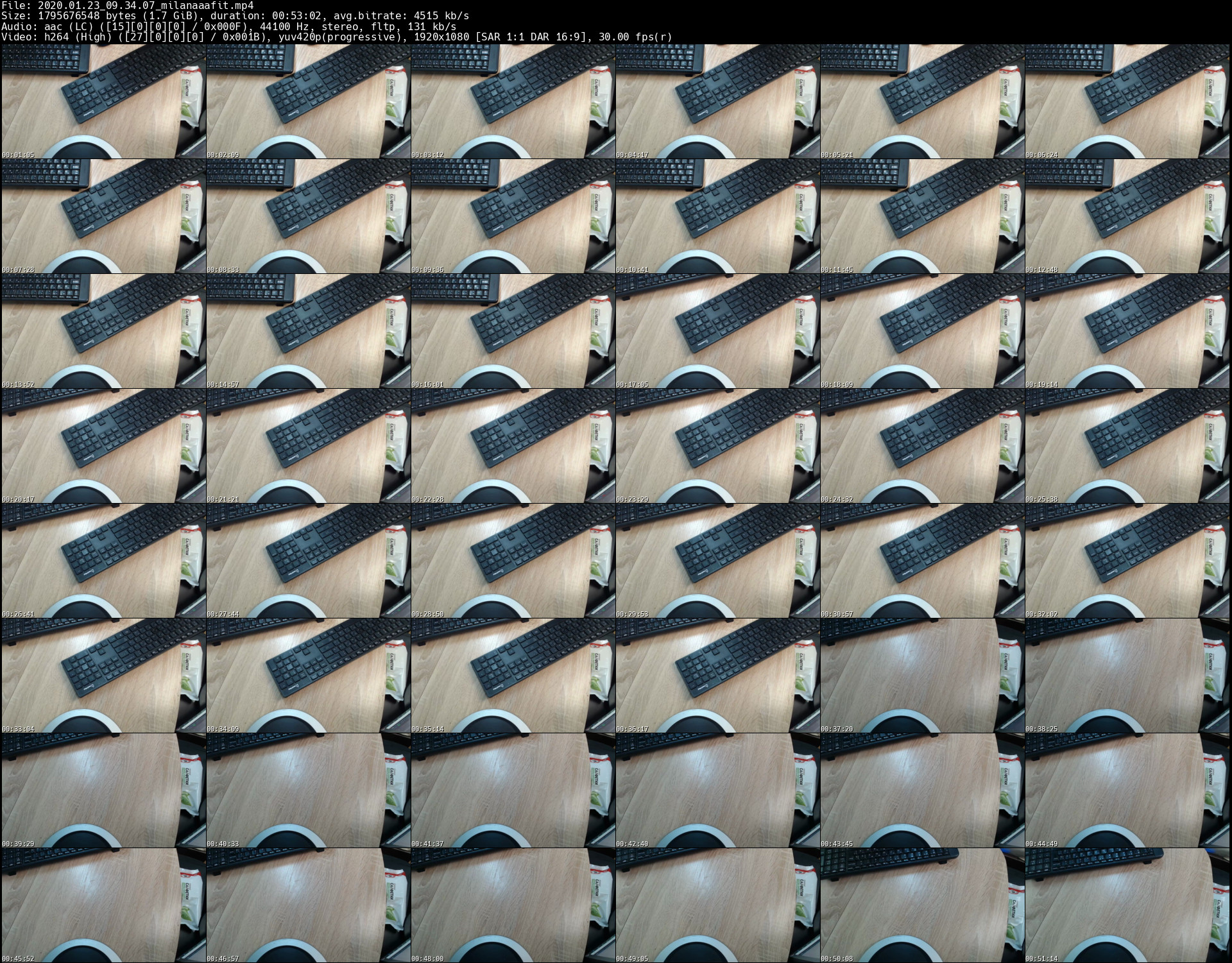
Task: Click the 00:25:38 thumbnail
Action: point(1127,446)
